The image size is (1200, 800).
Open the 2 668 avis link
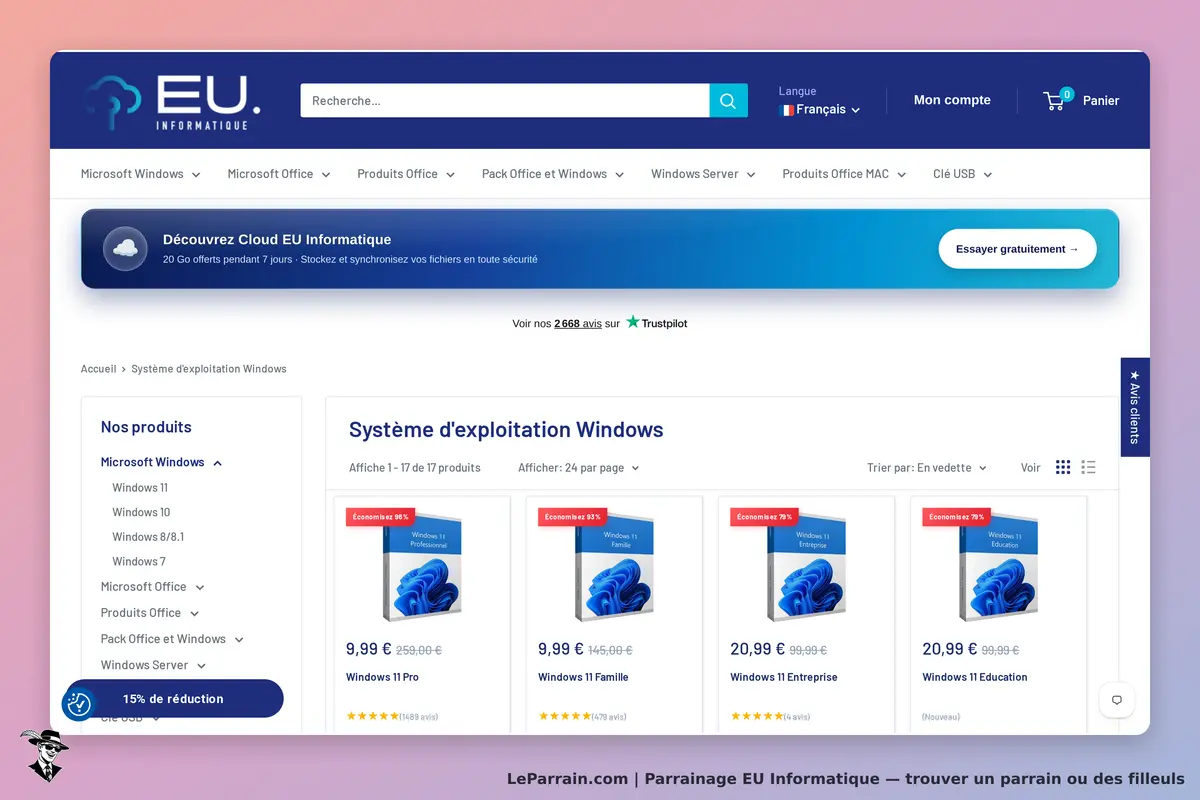coord(578,324)
